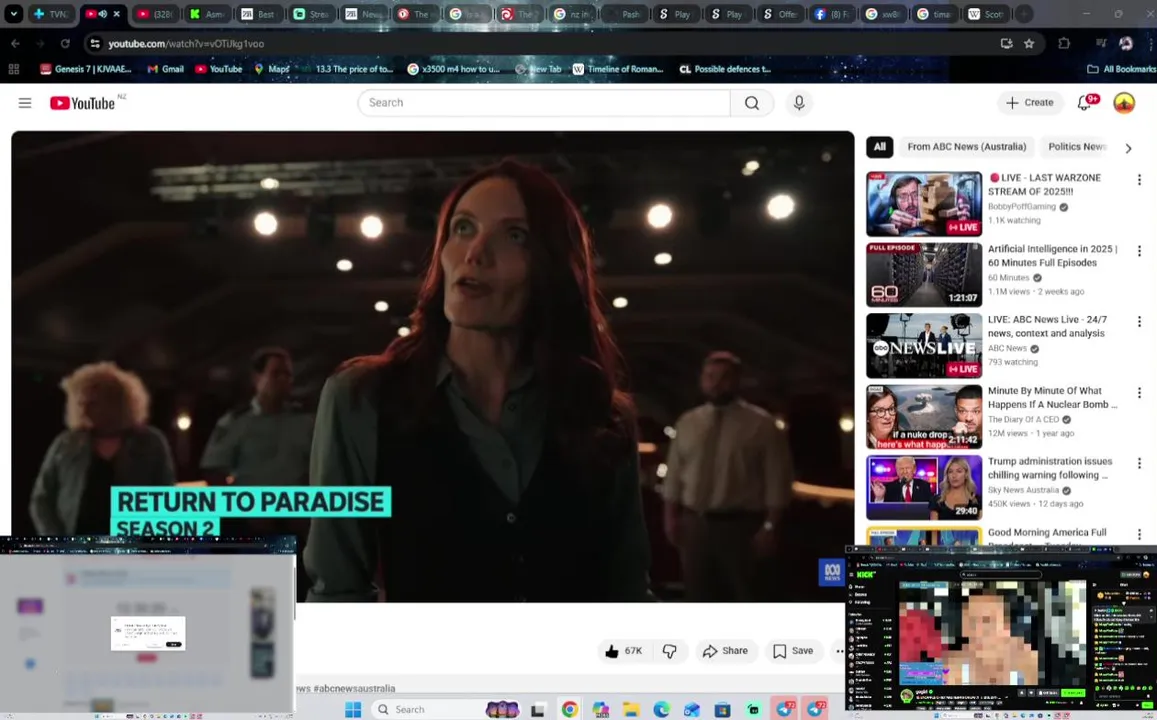Select the Politics News chip
Screen dimensions: 1157x720
(1076, 147)
